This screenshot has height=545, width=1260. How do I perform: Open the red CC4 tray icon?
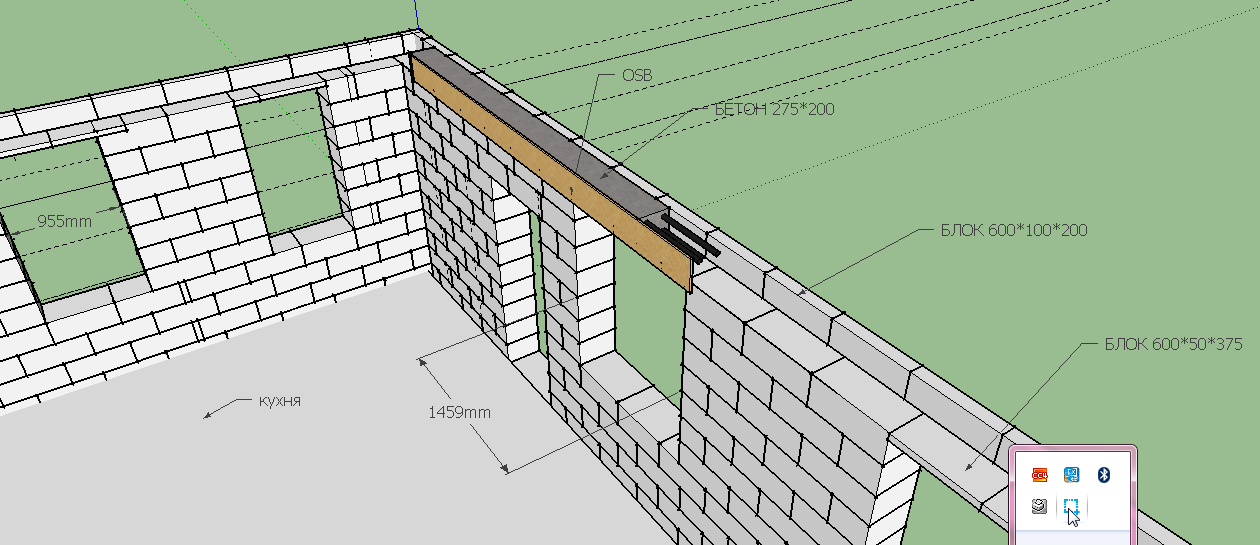point(1040,475)
